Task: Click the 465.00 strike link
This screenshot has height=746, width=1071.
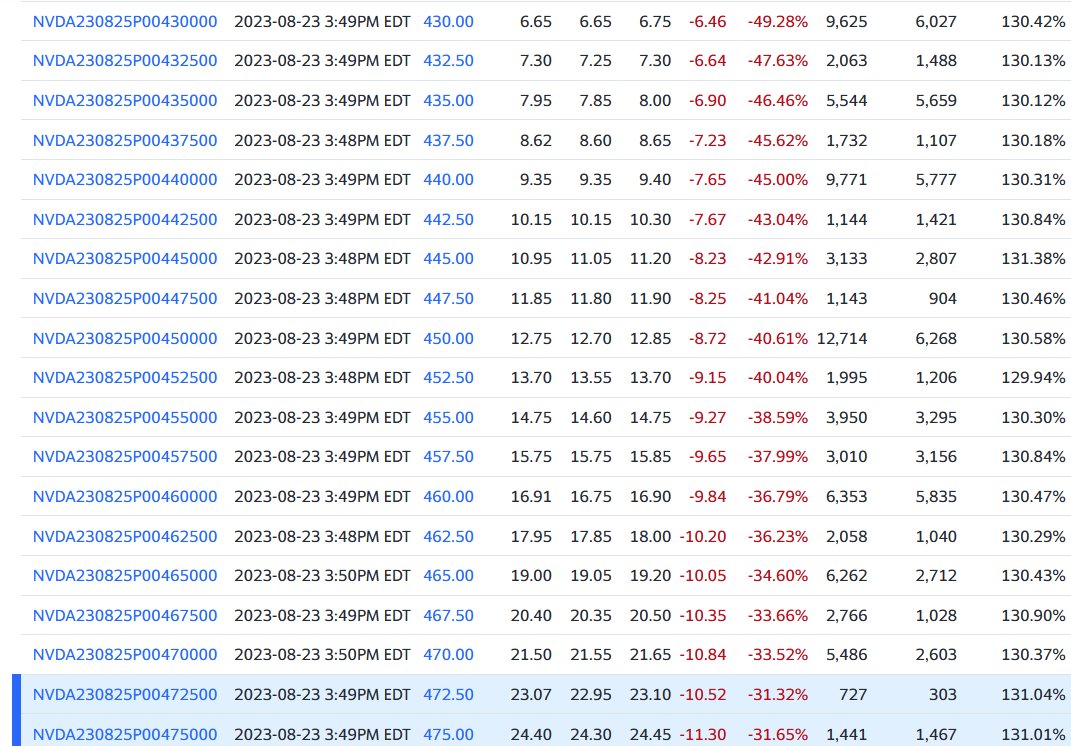Action: (x=448, y=575)
